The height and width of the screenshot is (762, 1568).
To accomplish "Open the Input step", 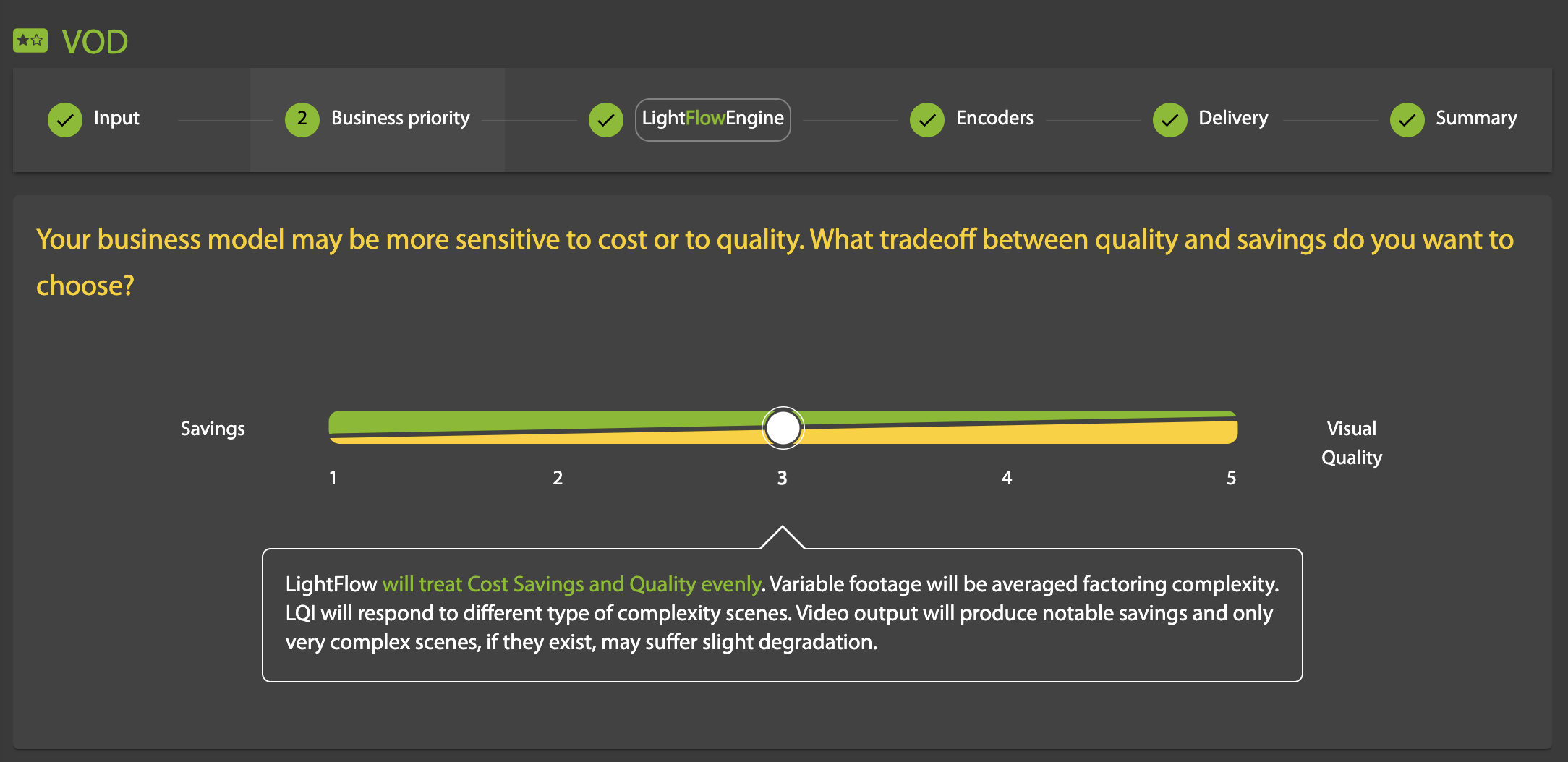I will coord(116,118).
